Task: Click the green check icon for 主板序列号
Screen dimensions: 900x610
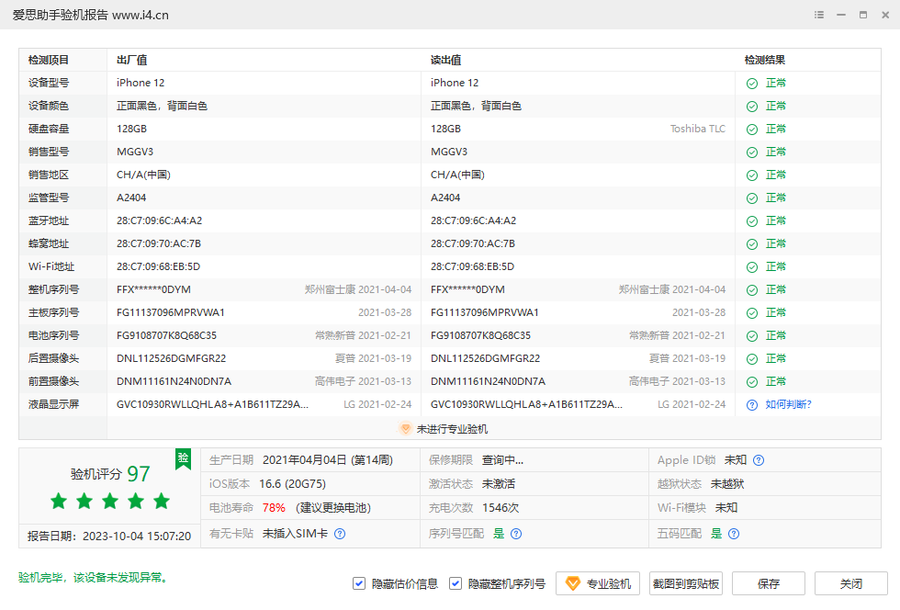Action: [752, 313]
